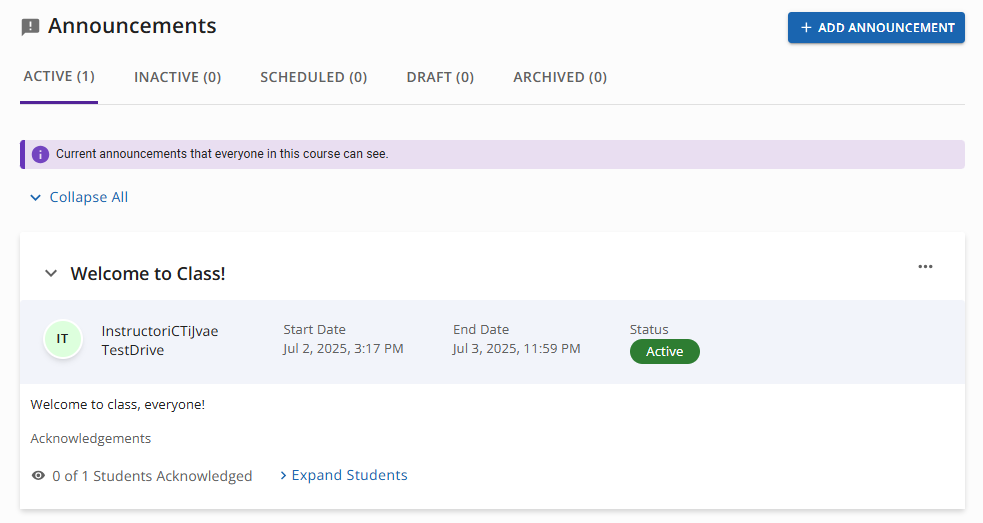Collapse the Welcome to Class! announcement chevron
The width and height of the screenshot is (983, 523).
coord(51,273)
